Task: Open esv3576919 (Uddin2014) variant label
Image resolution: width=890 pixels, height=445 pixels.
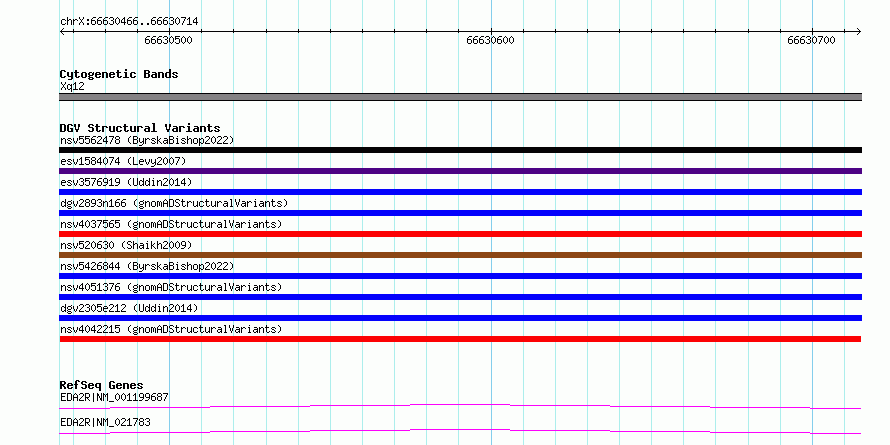Action: click(126, 182)
